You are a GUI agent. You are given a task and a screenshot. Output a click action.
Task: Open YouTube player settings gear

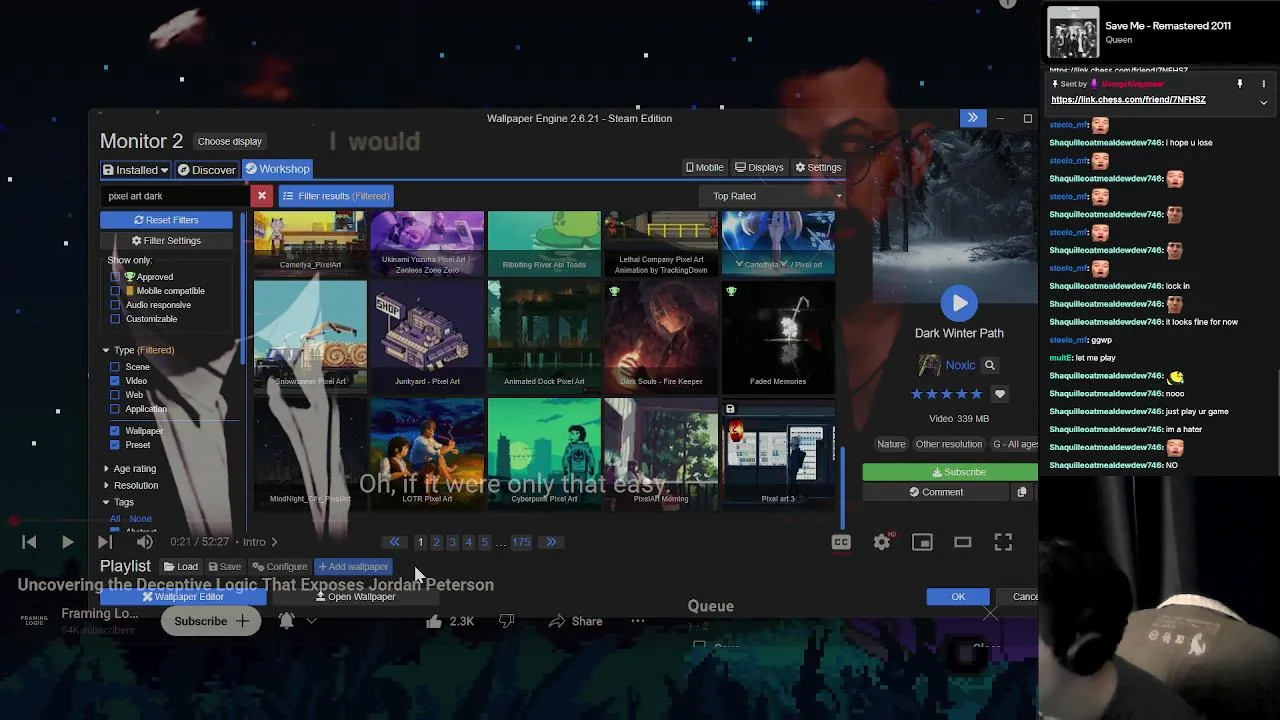click(x=881, y=542)
